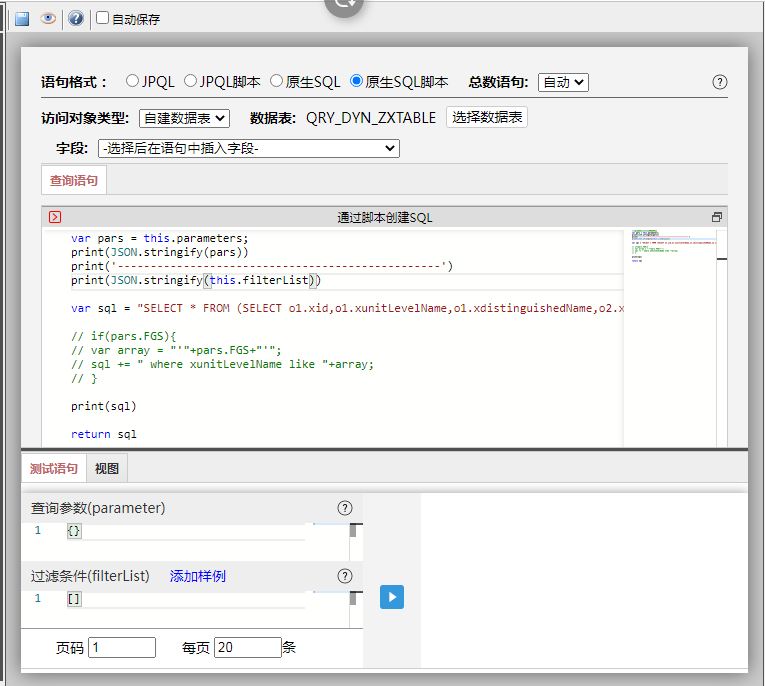
Task: Select the 原生SQL radio option
Action: pyautogui.click(x=277, y=81)
